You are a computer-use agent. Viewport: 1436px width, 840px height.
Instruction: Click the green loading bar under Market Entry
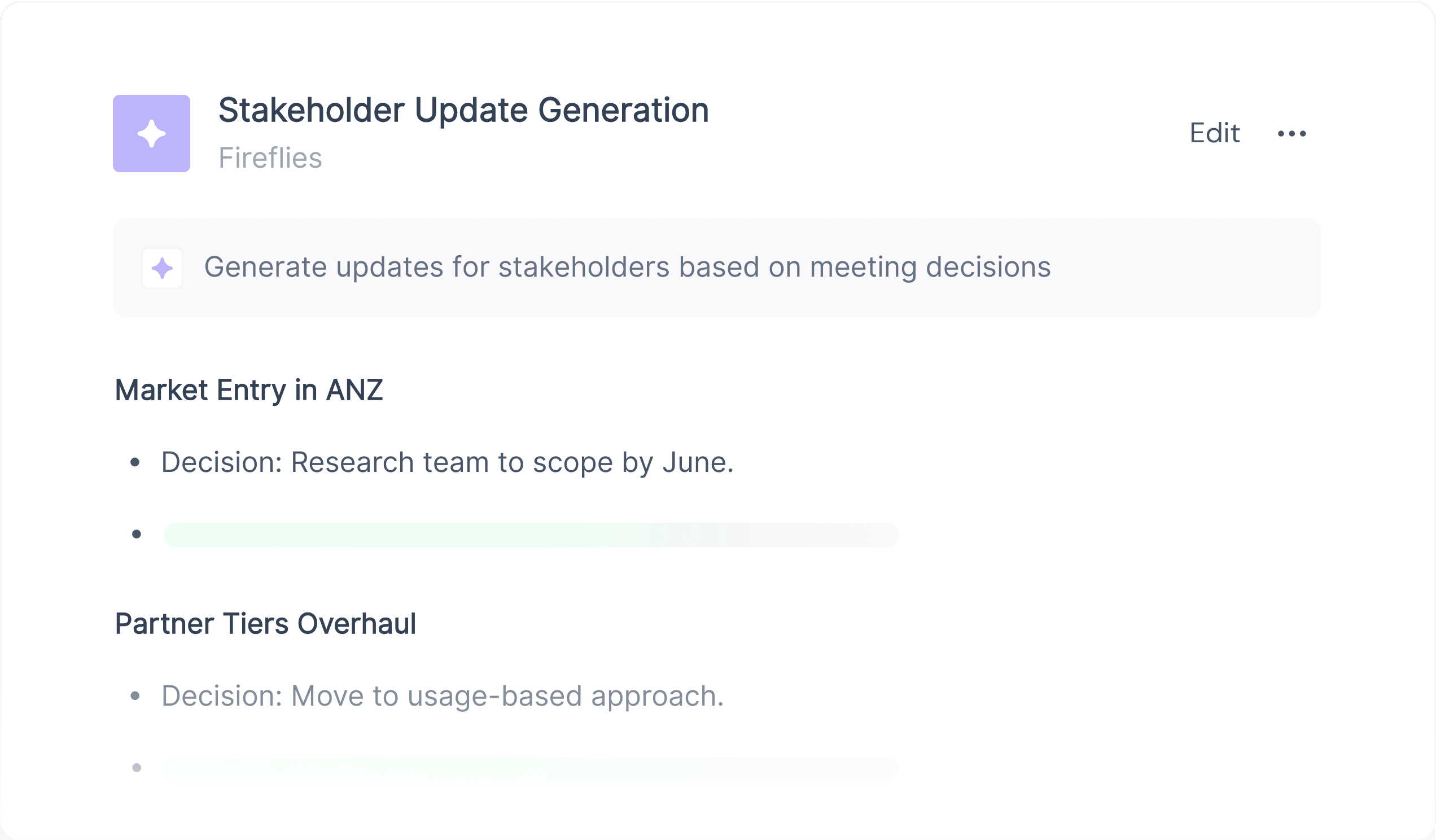click(531, 535)
